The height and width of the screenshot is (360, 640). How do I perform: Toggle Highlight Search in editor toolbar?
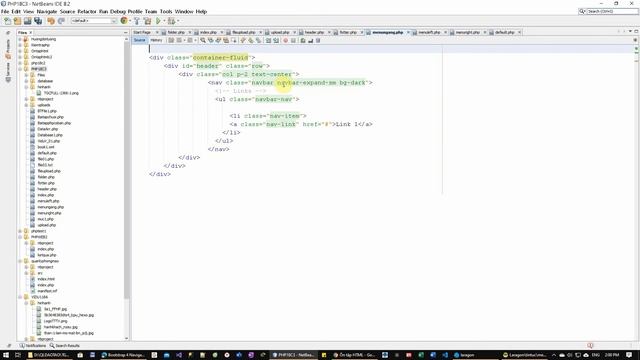pyautogui.click(x=226, y=40)
